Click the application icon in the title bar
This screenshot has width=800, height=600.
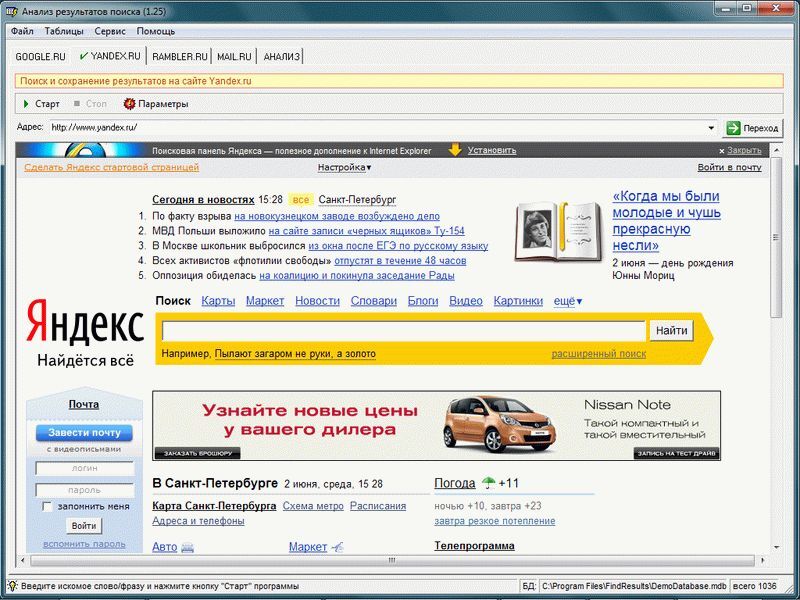tap(11, 10)
